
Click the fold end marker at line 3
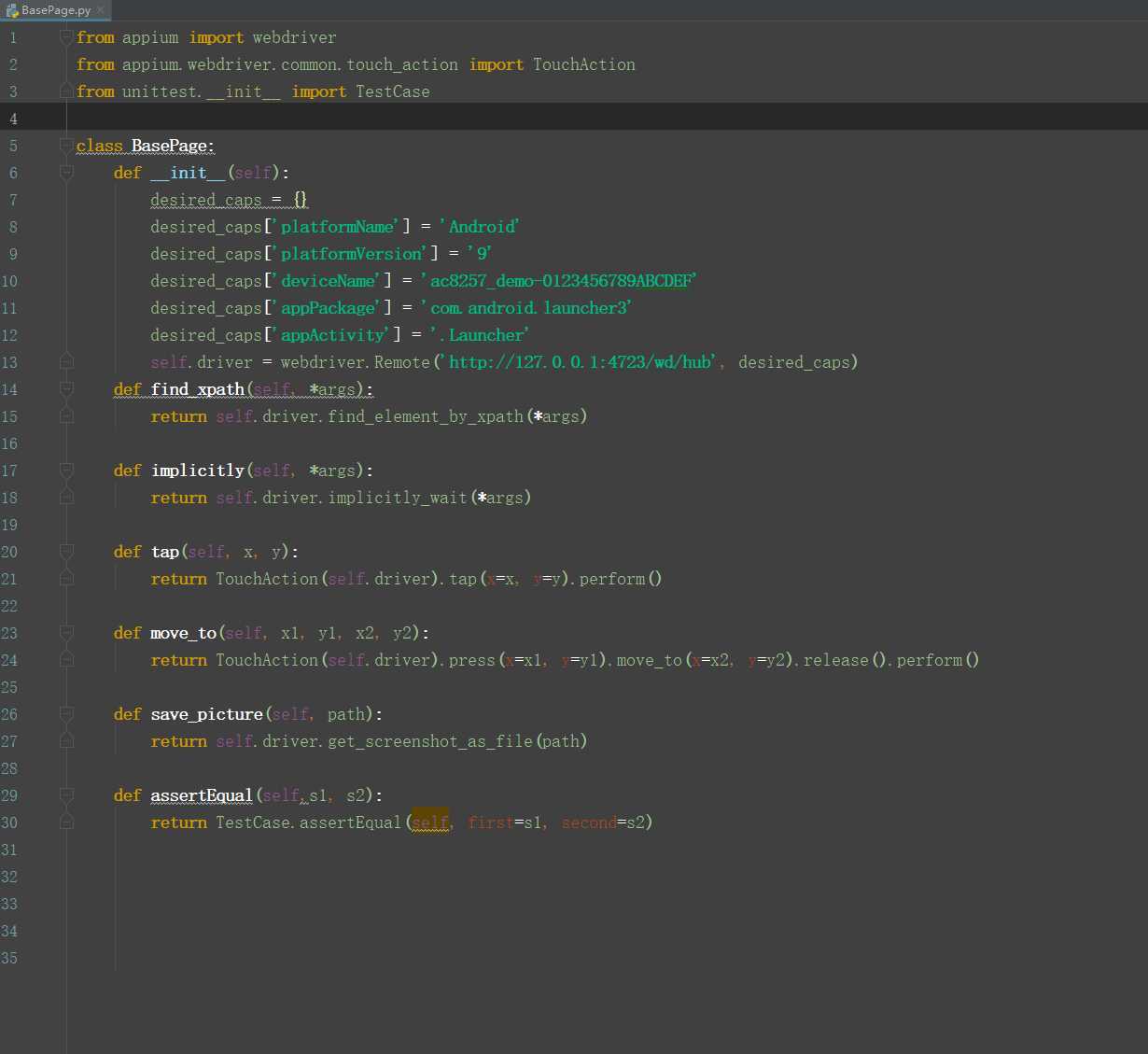[x=66, y=91]
